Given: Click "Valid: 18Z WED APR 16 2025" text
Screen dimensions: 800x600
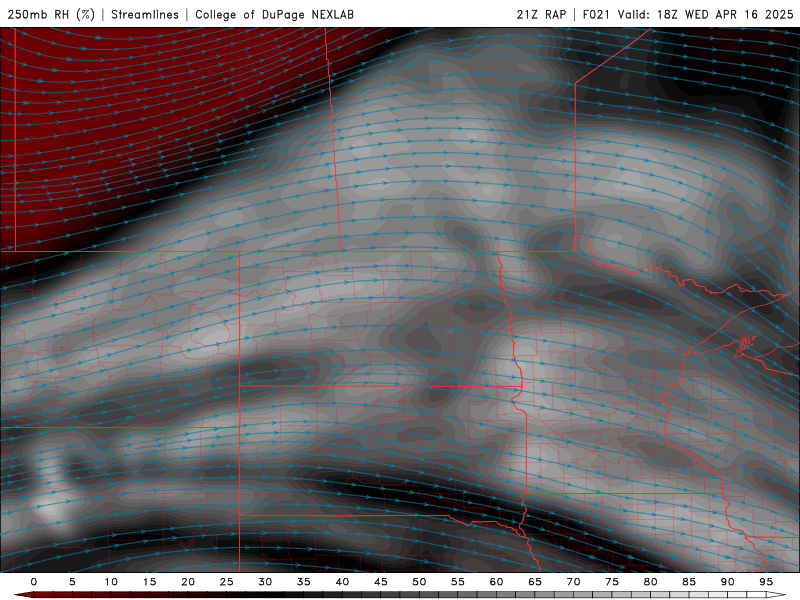Looking at the screenshot, I should pyautogui.click(x=706, y=14).
